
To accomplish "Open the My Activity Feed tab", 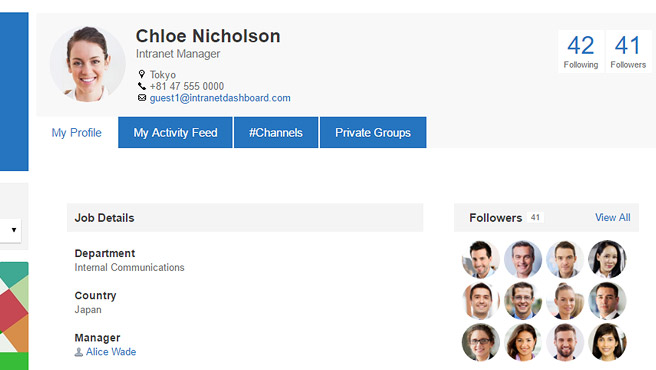I will pyautogui.click(x=175, y=133).
